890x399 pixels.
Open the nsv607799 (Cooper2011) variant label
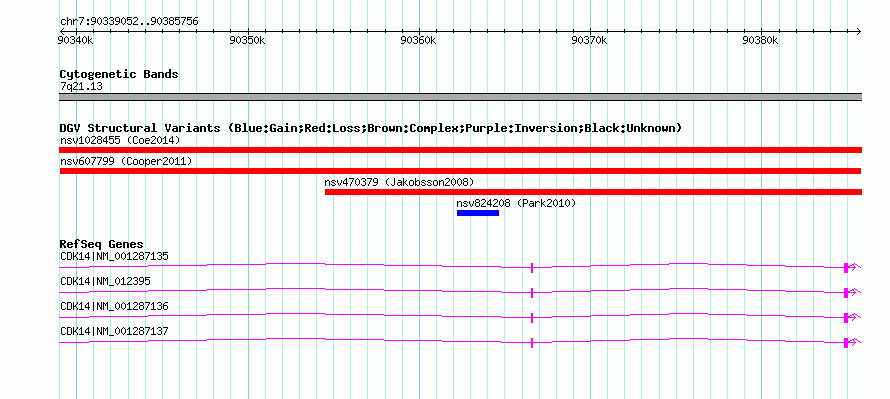[126, 162]
